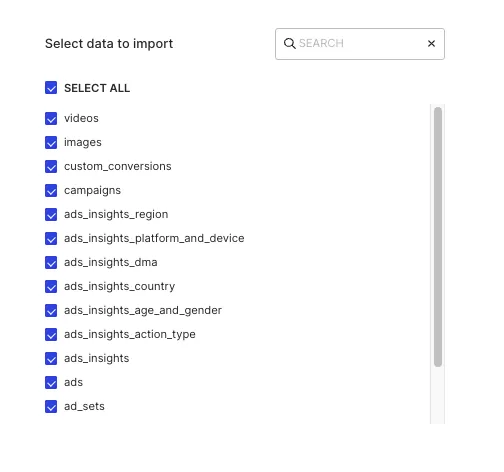This screenshot has height=472, width=504.
Task: Uncheck ads_insights_action_type checkbox
Action: (51, 334)
